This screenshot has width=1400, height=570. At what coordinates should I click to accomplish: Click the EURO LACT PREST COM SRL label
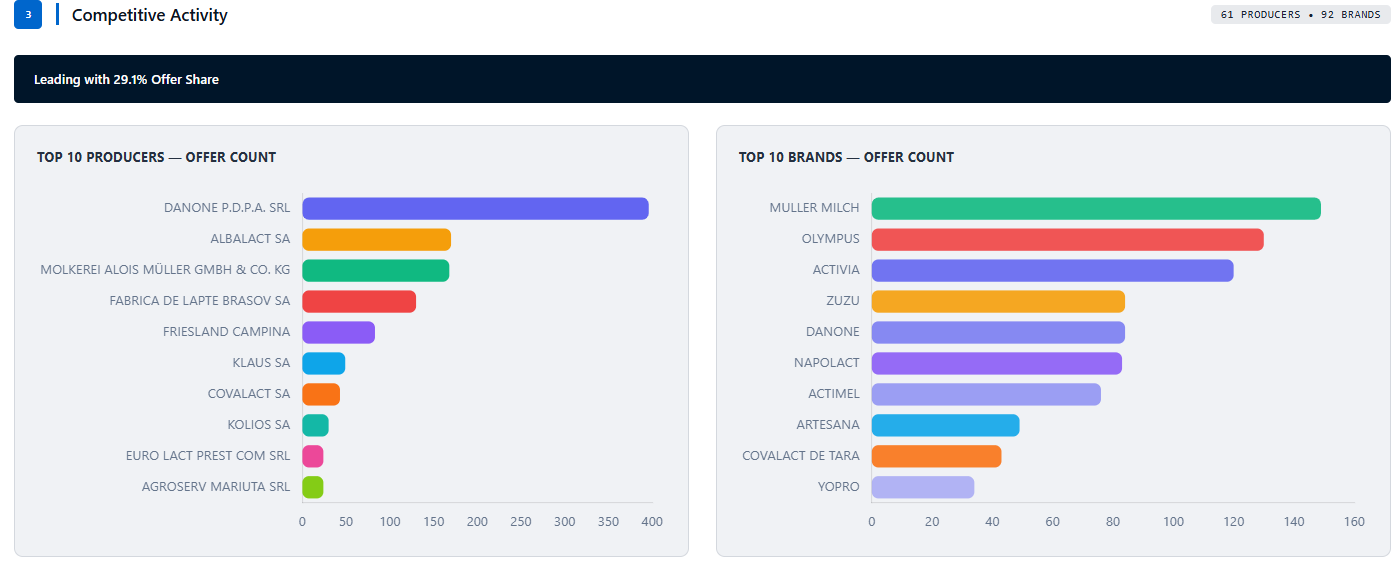pos(208,456)
